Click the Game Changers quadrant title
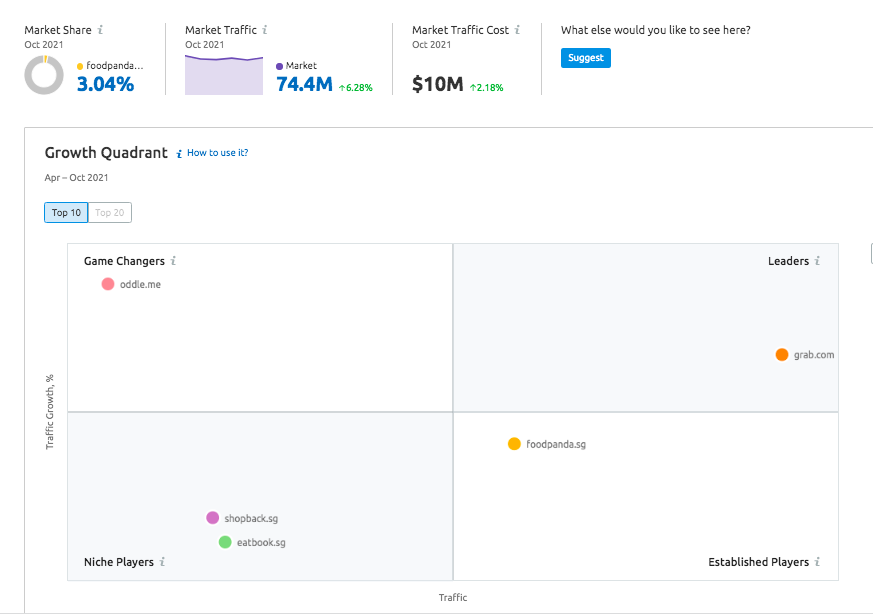Image resolution: width=873 pixels, height=614 pixels. point(124,261)
